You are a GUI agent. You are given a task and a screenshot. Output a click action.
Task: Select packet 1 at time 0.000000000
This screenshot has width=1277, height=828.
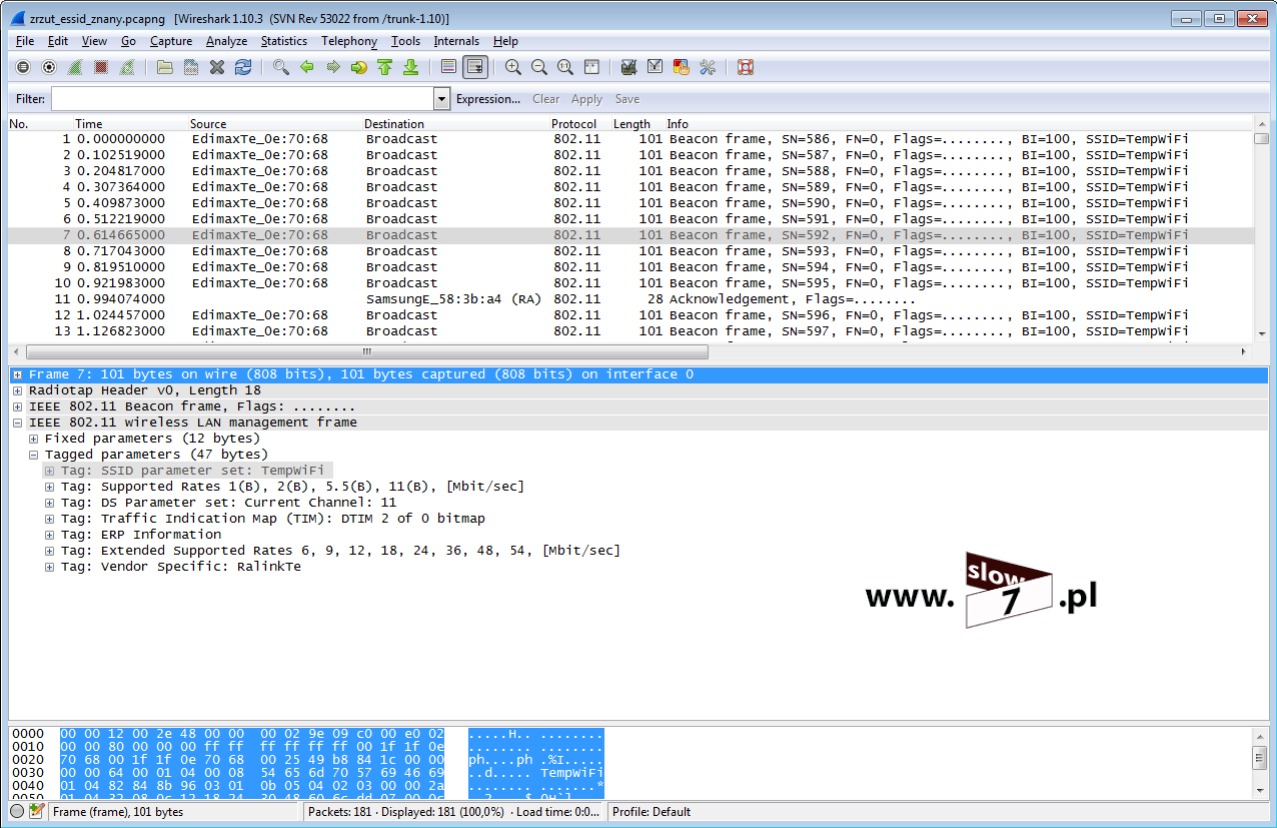(x=630, y=139)
